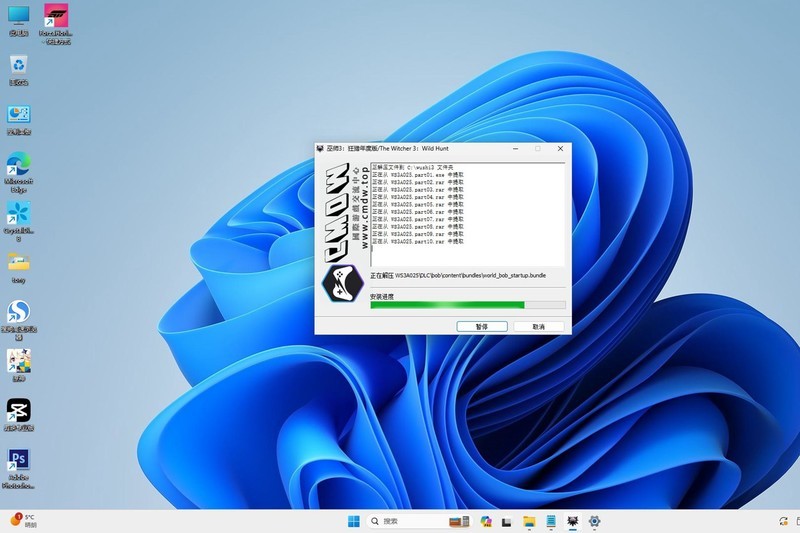This screenshot has height=533, width=800.
Task: Select the WS3A025.part10.rar log line
Action: pyautogui.click(x=418, y=241)
